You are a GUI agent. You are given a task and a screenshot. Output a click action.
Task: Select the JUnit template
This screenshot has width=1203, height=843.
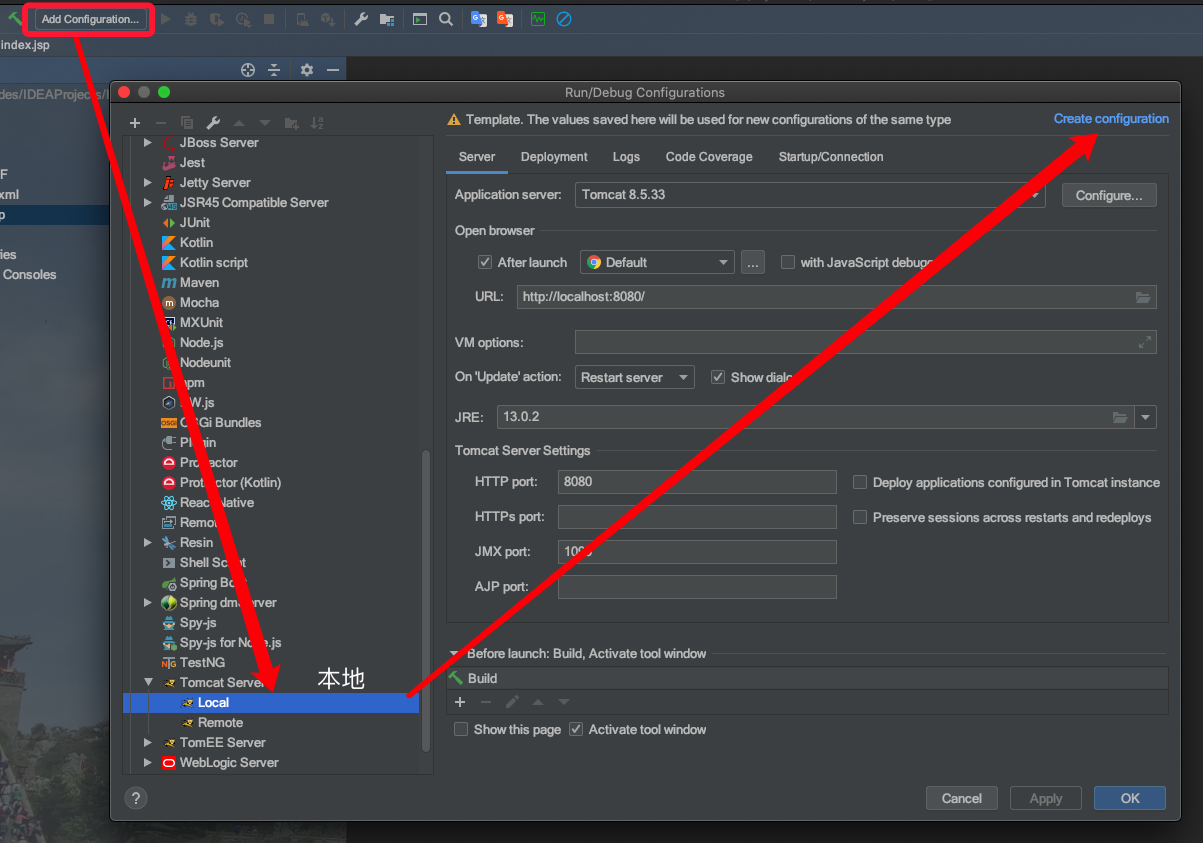pyautogui.click(x=195, y=222)
